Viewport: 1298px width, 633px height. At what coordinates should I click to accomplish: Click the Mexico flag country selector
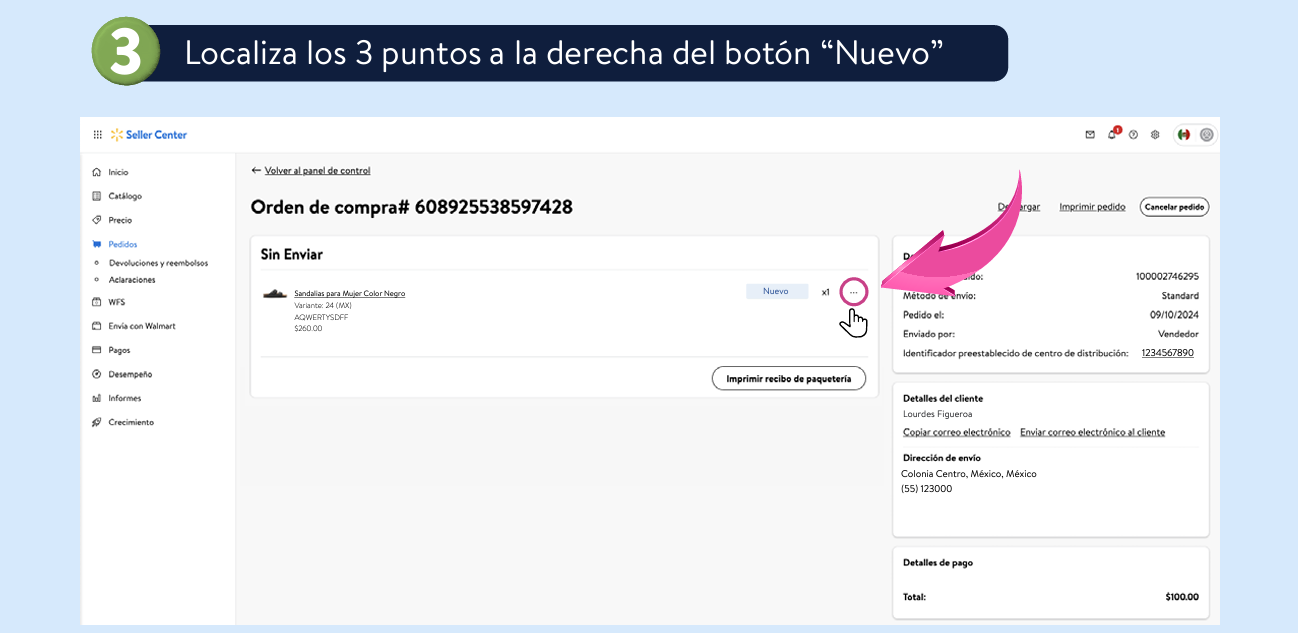tap(1184, 135)
